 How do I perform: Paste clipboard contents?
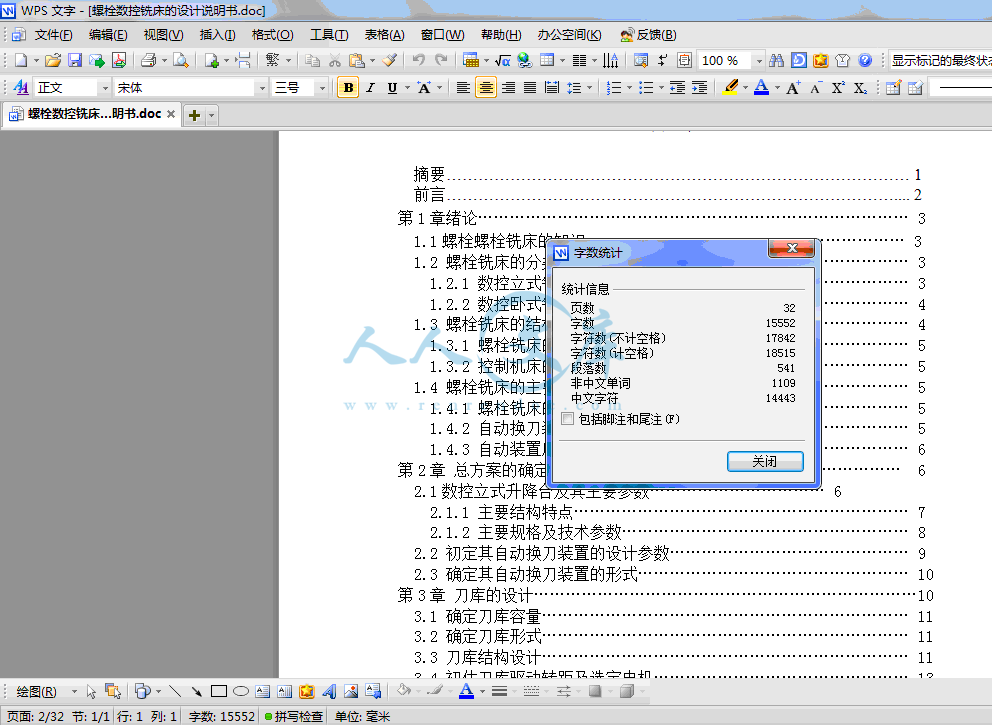[x=357, y=60]
